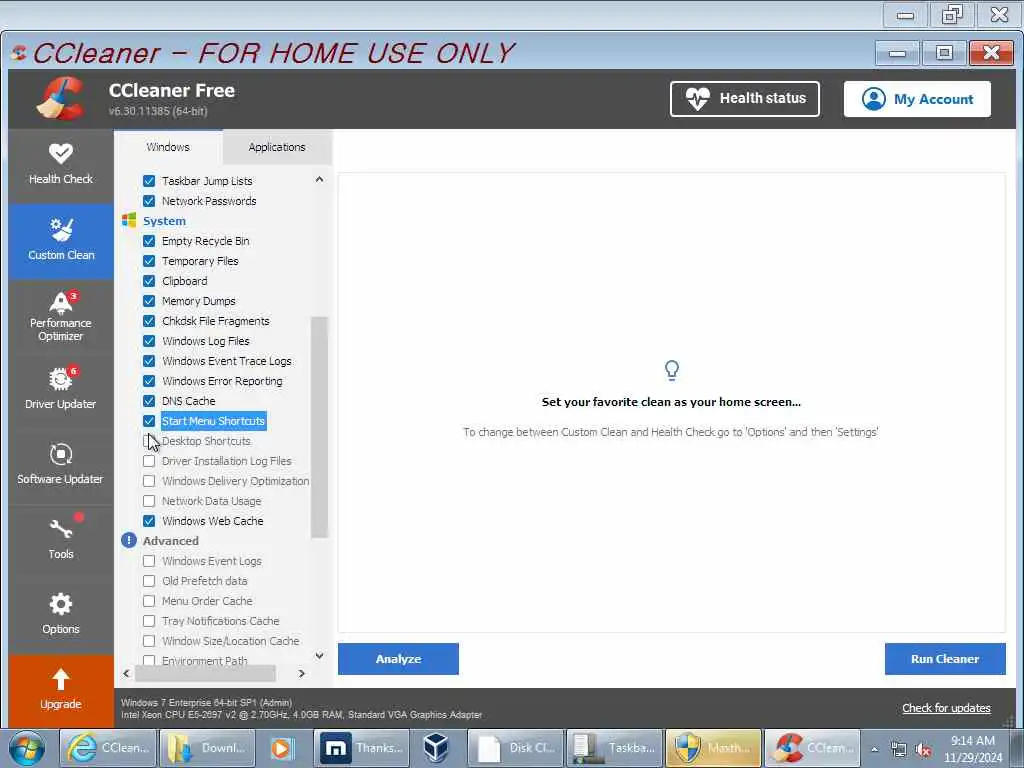Image resolution: width=1024 pixels, height=768 pixels.
Task: Click the muted volume tray icon
Action: pos(923,750)
